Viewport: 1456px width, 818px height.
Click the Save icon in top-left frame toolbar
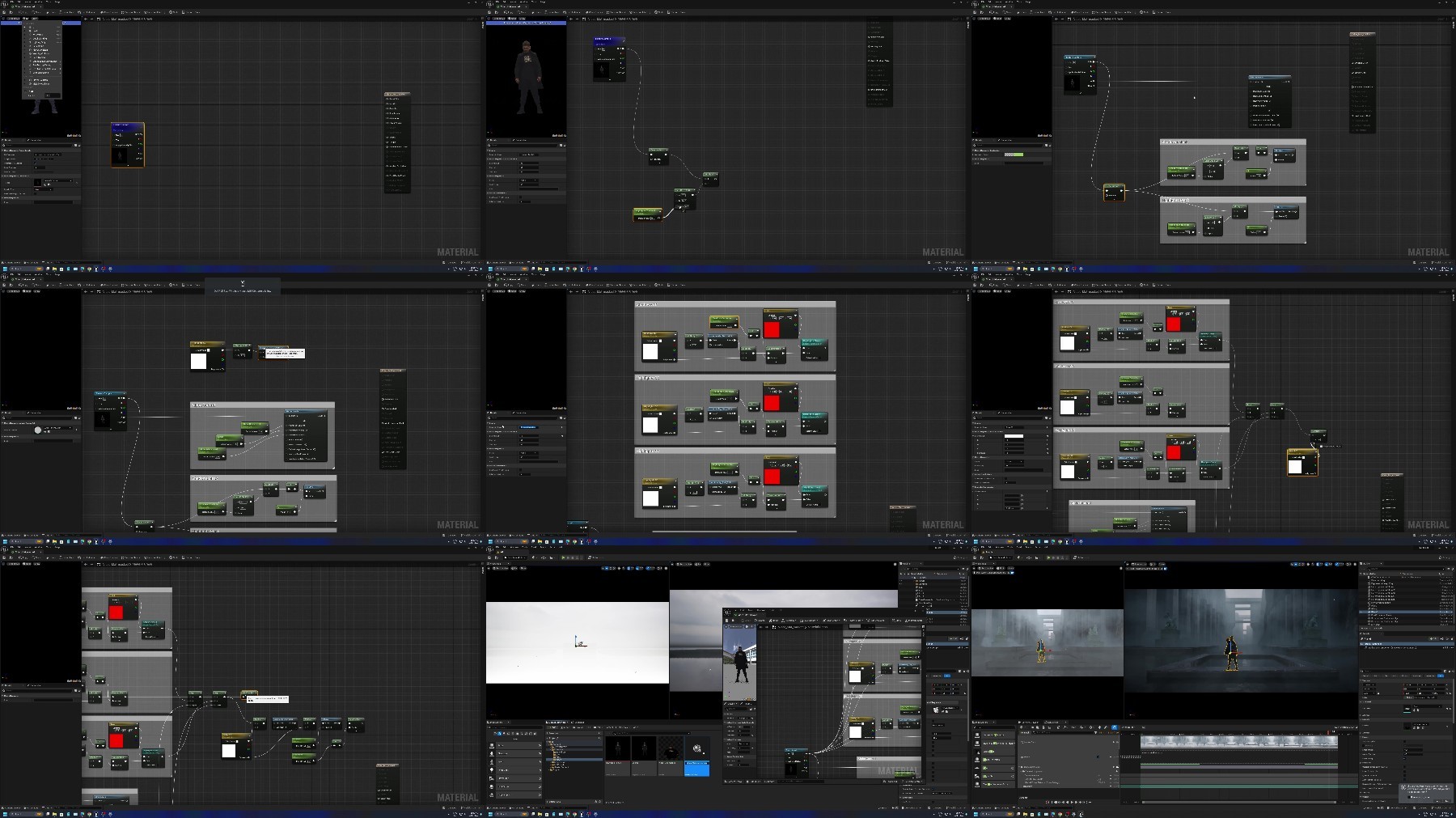tap(5, 12)
